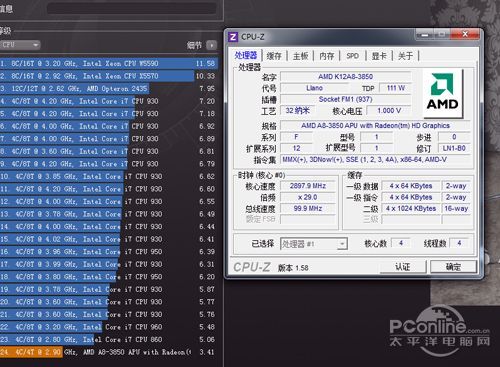
Task: Click the 111 W TDP value
Action: tap(396, 88)
